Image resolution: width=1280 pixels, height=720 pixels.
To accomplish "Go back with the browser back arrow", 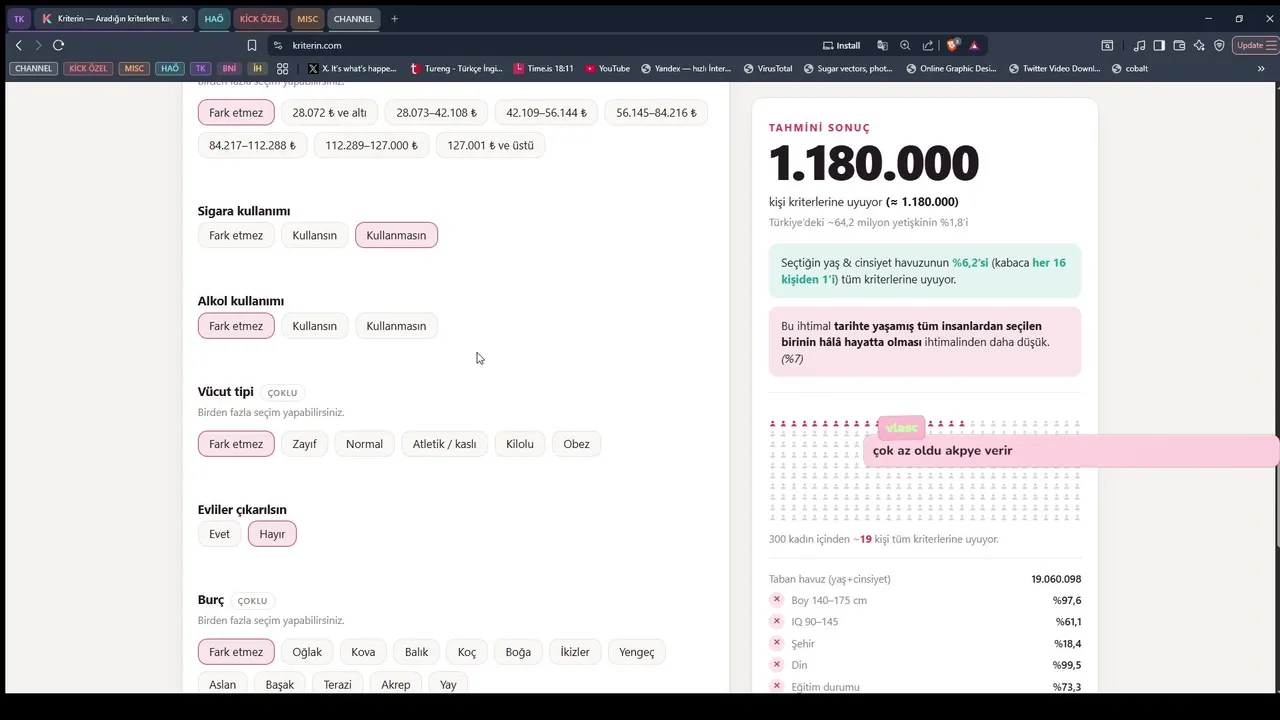I will (x=18, y=45).
